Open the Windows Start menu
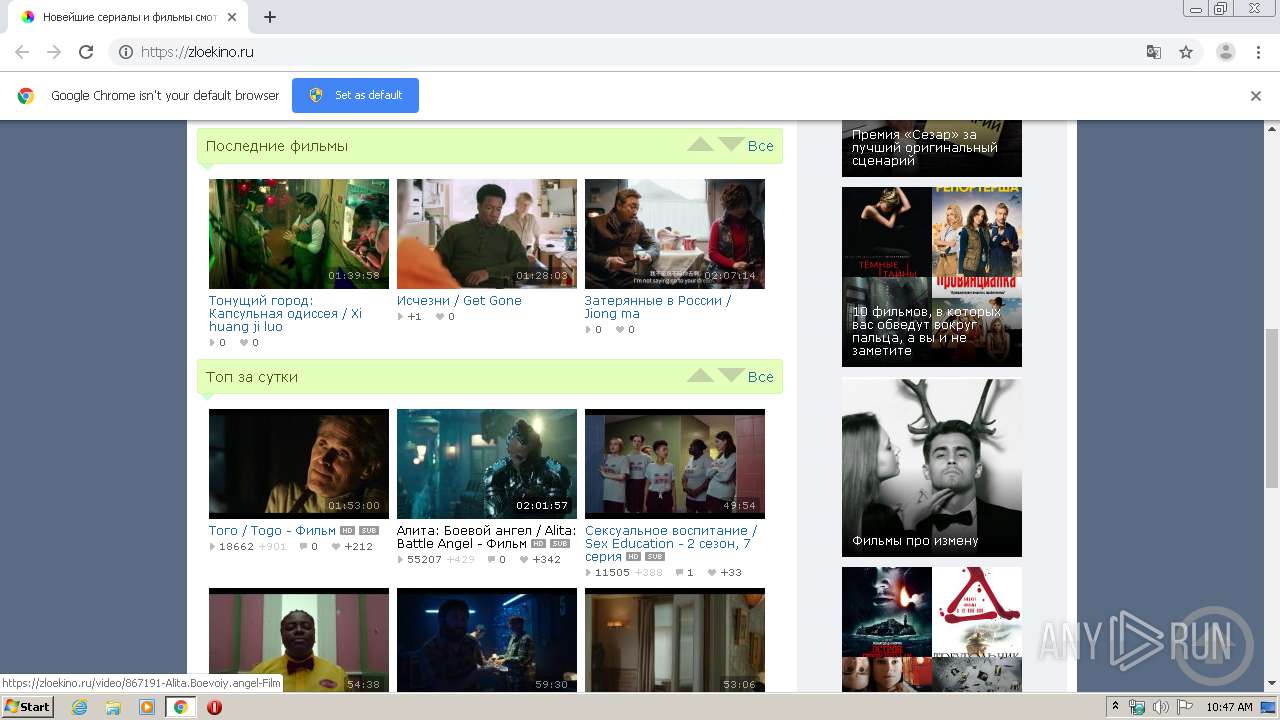 pyautogui.click(x=28, y=707)
